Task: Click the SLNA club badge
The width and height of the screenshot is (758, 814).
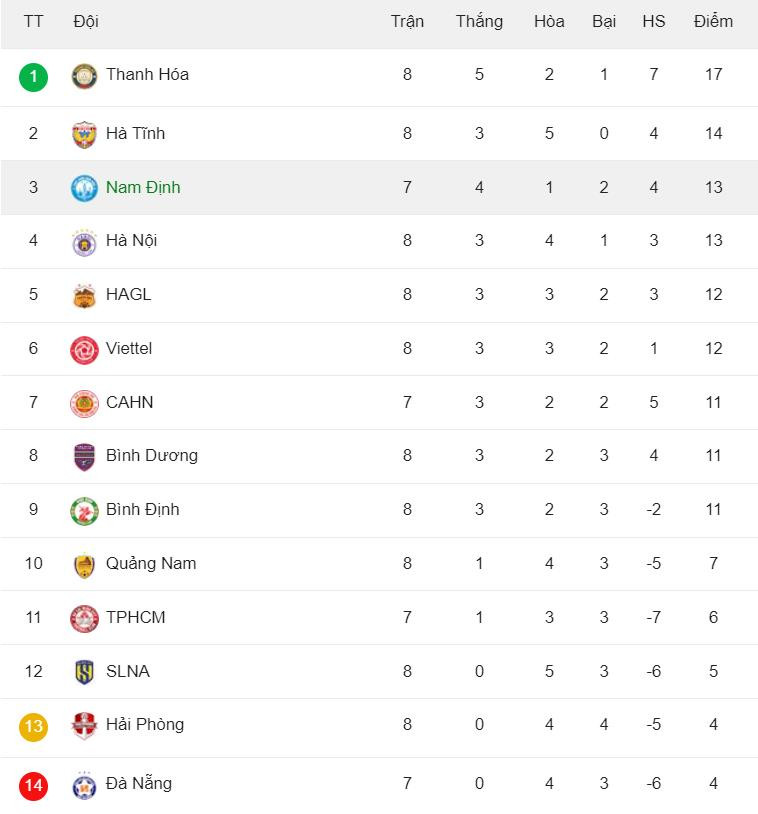Action: (x=84, y=672)
